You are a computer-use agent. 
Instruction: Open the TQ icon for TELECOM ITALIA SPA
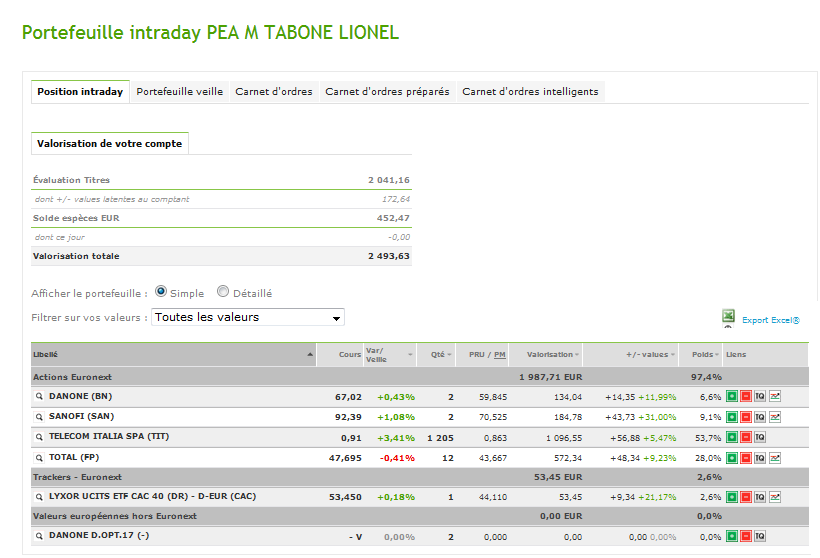click(760, 437)
